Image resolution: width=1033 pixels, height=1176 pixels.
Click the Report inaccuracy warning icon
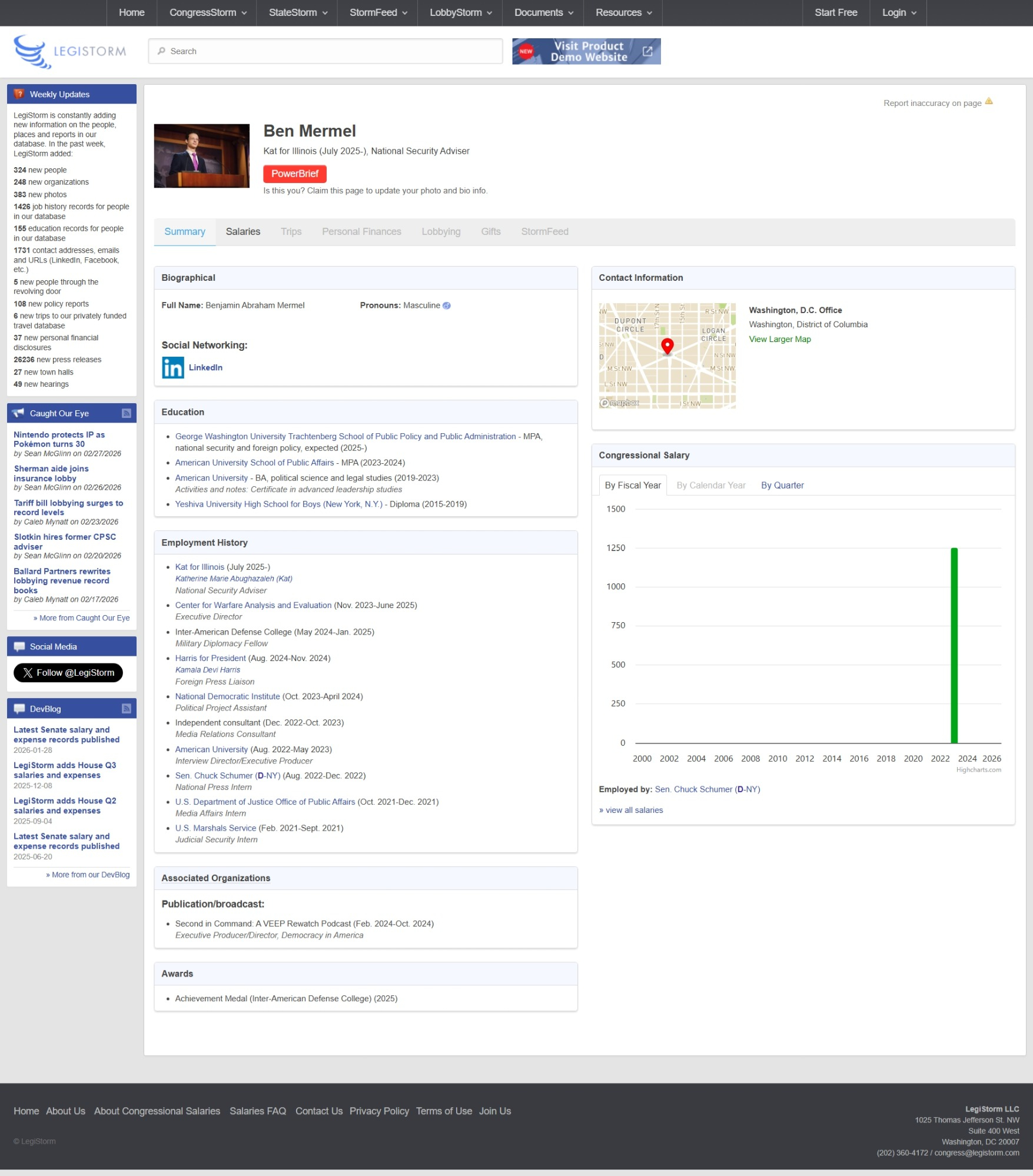989,102
